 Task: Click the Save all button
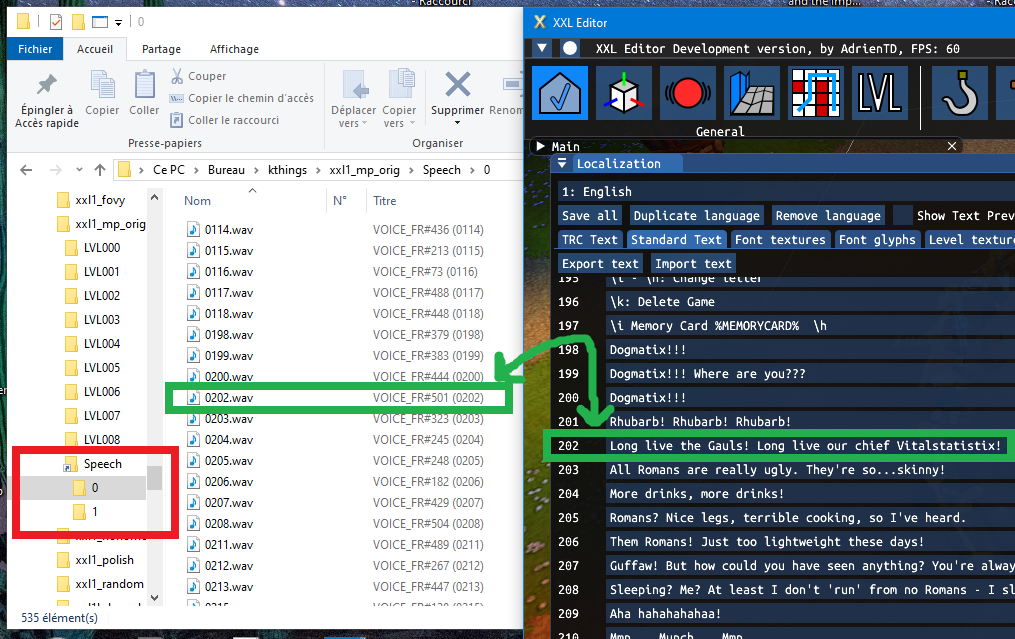[x=590, y=216]
